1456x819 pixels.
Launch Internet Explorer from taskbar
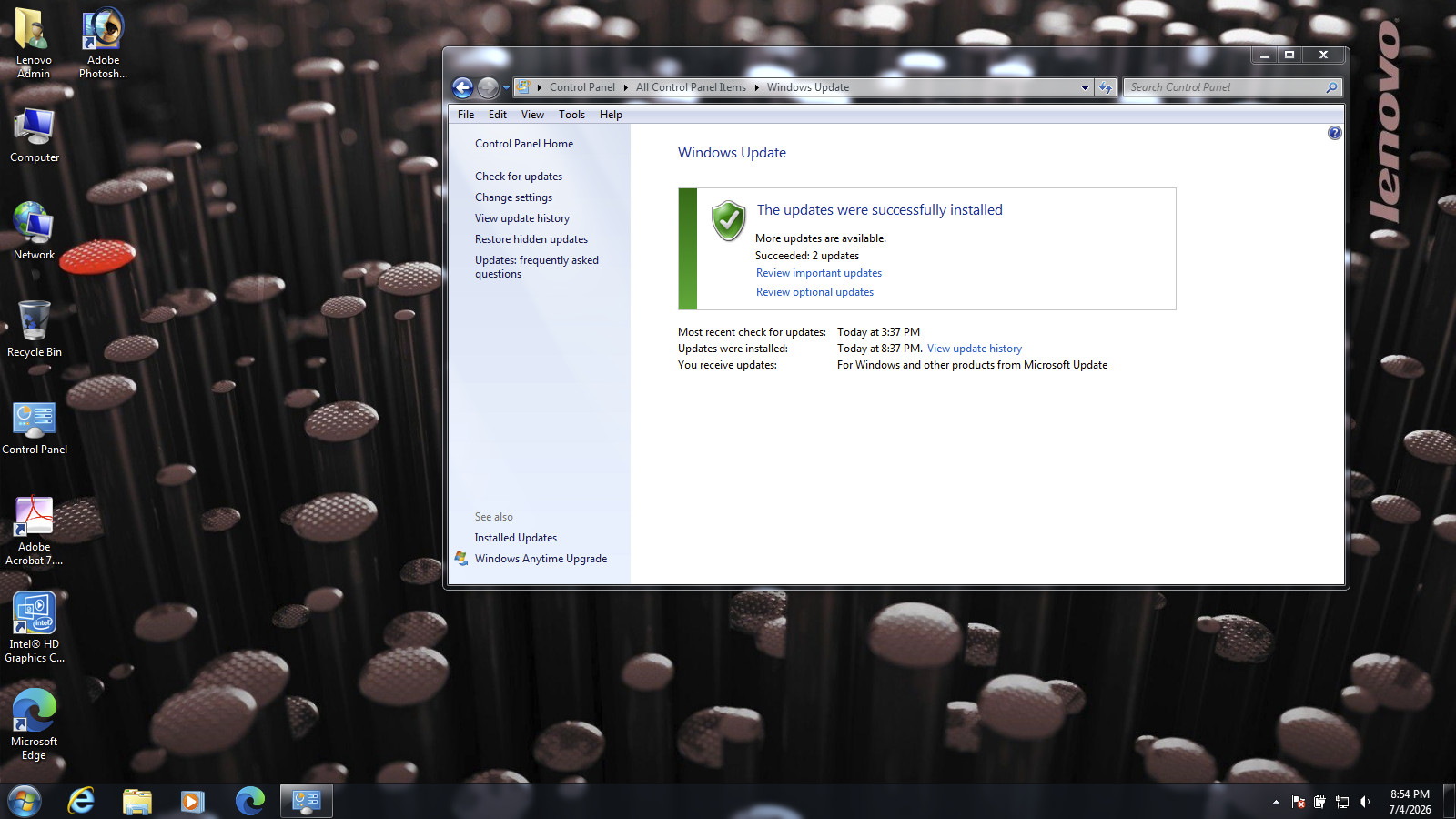coord(81,801)
